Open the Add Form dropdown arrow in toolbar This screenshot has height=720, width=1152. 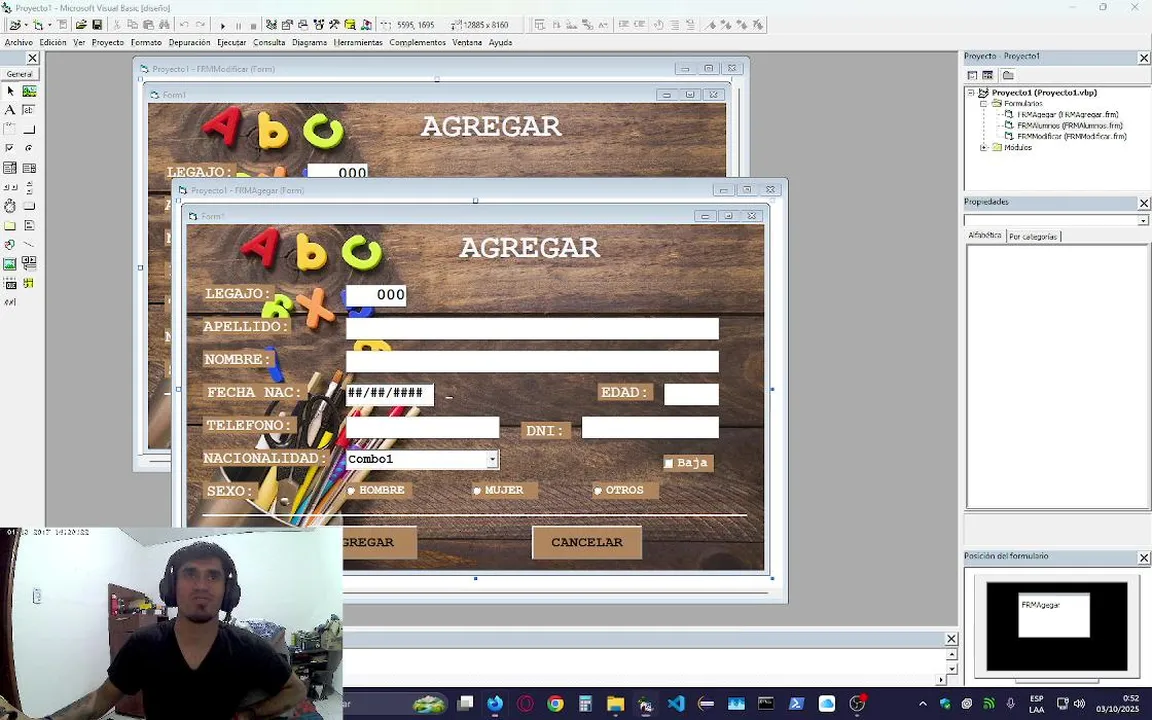coord(49,26)
